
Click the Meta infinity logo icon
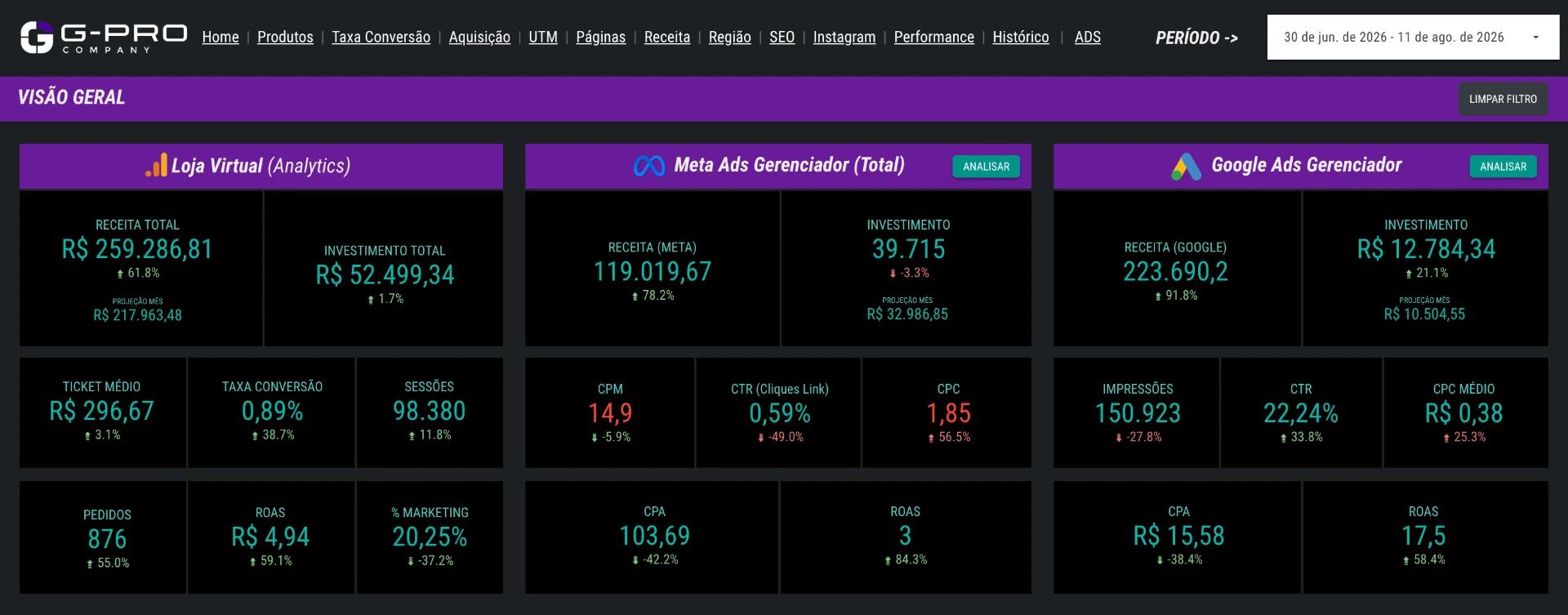[649, 166]
